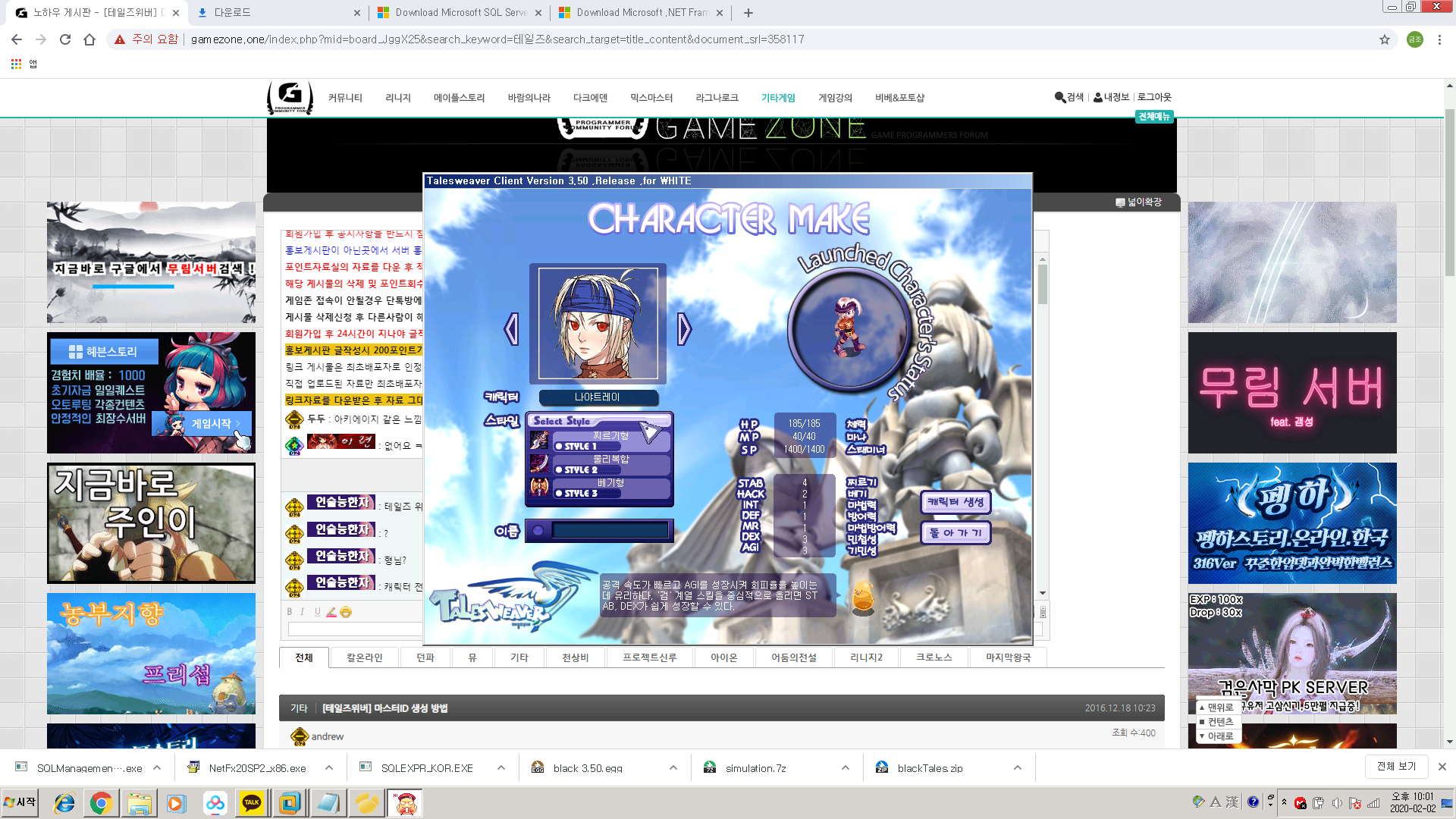1456x819 pixels.
Task: Choose the STYLE 3 hack type radio
Action: click(x=559, y=494)
